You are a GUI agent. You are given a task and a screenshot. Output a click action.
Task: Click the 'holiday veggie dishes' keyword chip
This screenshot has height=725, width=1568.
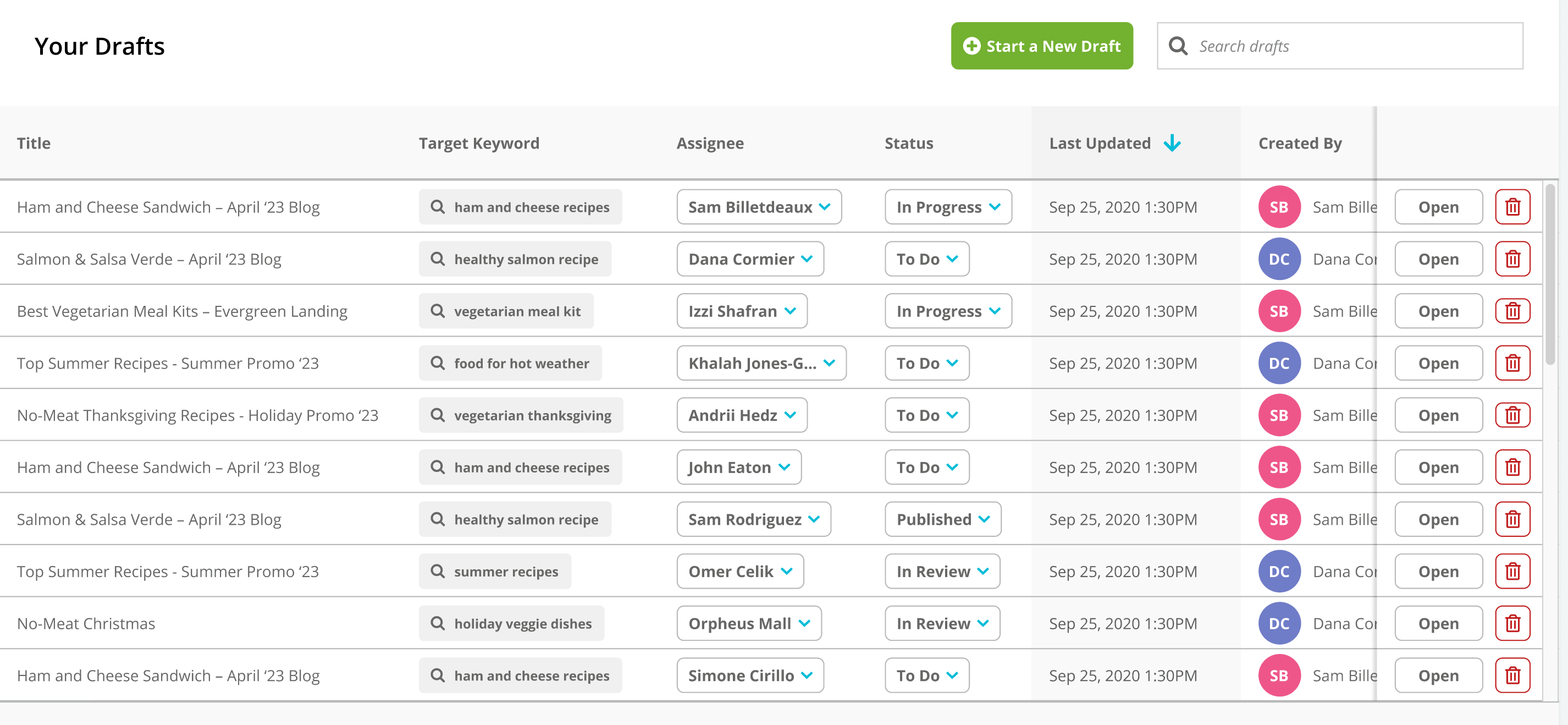511,624
